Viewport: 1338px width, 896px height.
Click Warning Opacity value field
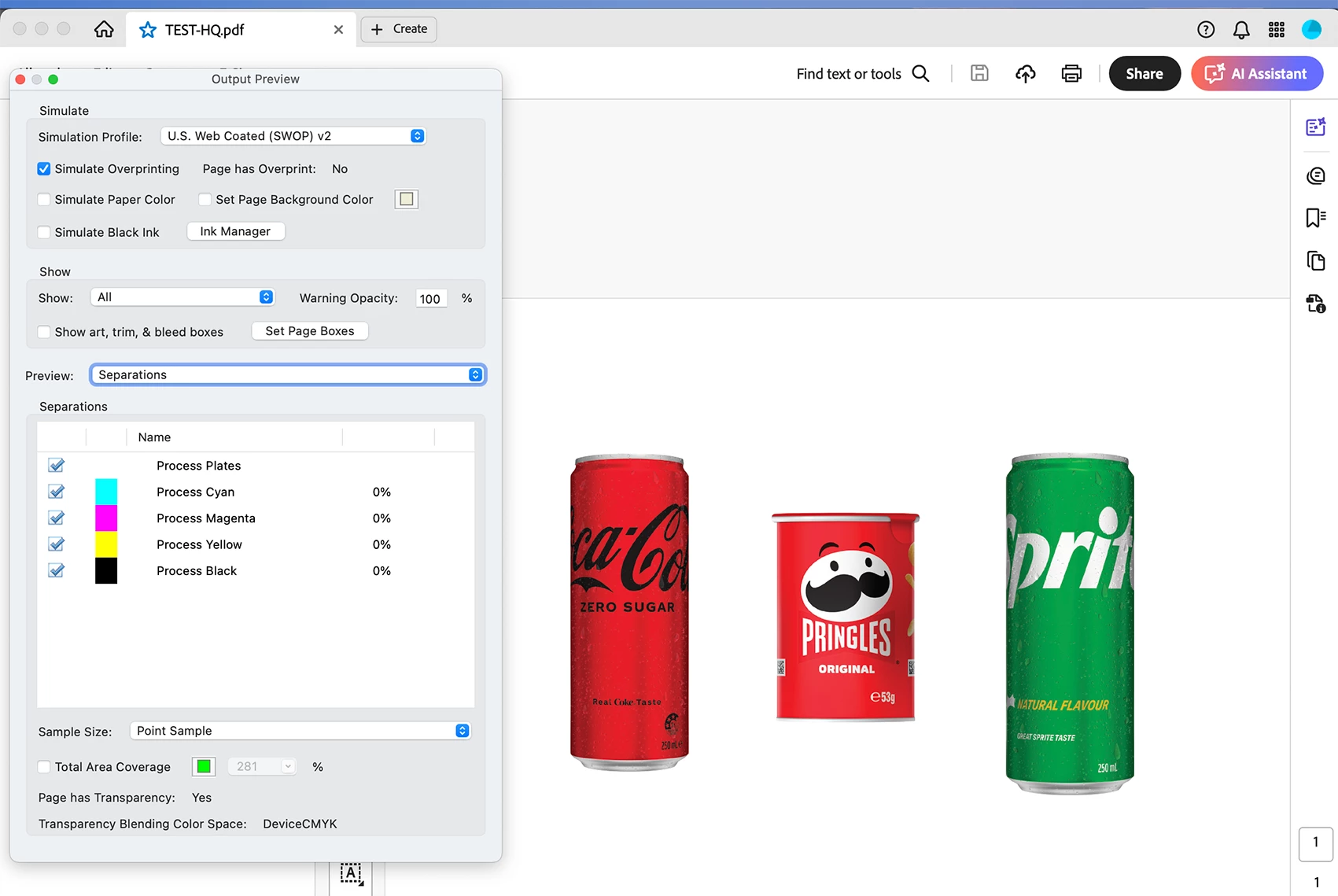(x=431, y=298)
